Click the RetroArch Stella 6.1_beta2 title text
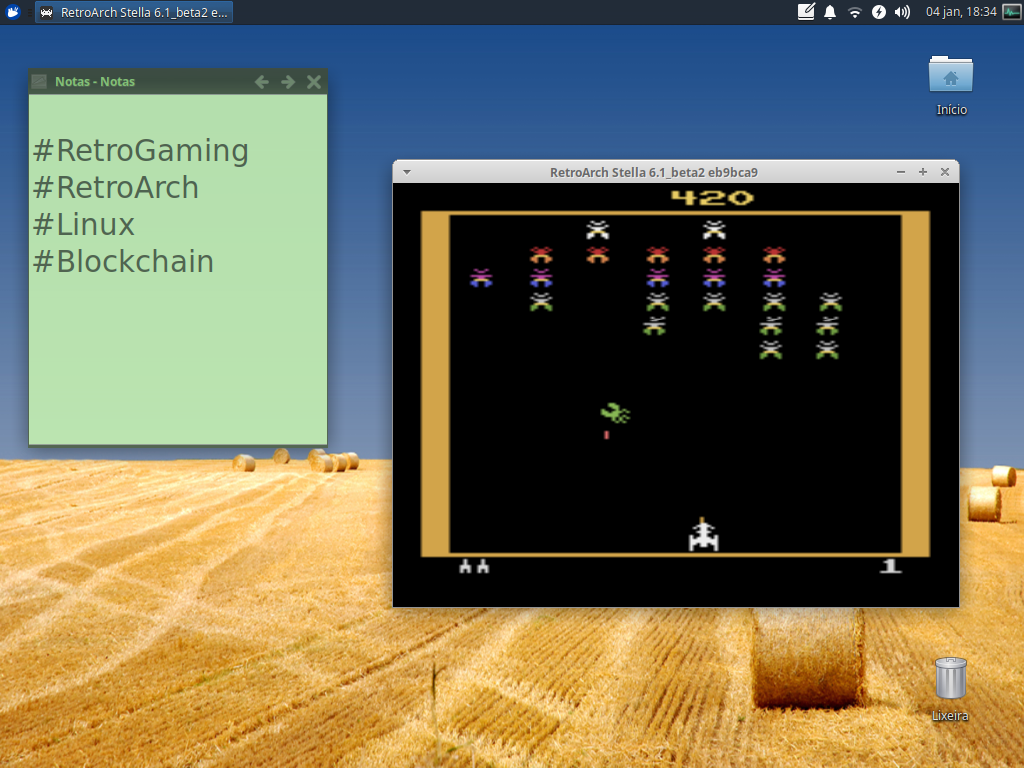This screenshot has height=768, width=1024. pyautogui.click(x=654, y=172)
